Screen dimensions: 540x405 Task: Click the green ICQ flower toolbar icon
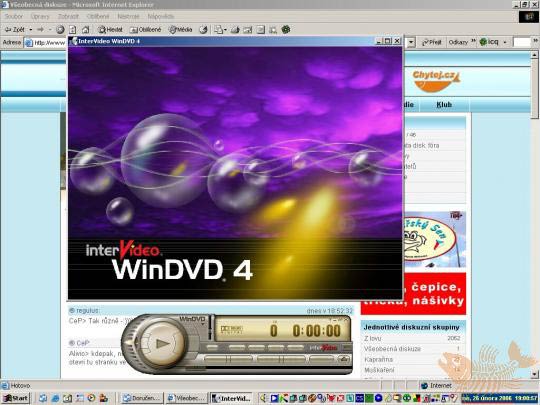pos(286,30)
